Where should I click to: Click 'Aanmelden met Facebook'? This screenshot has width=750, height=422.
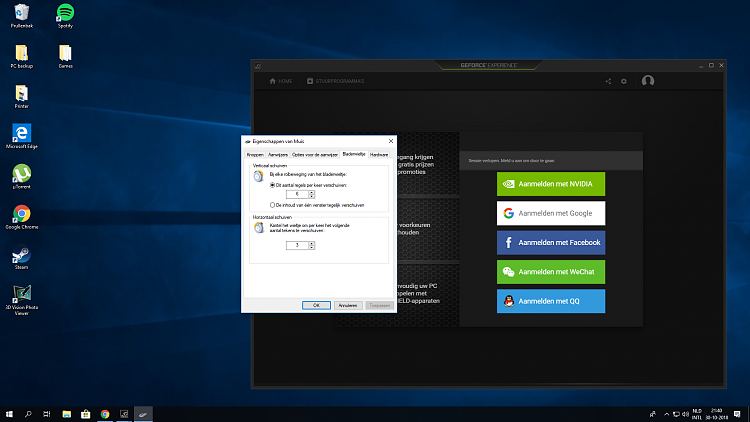(551, 243)
